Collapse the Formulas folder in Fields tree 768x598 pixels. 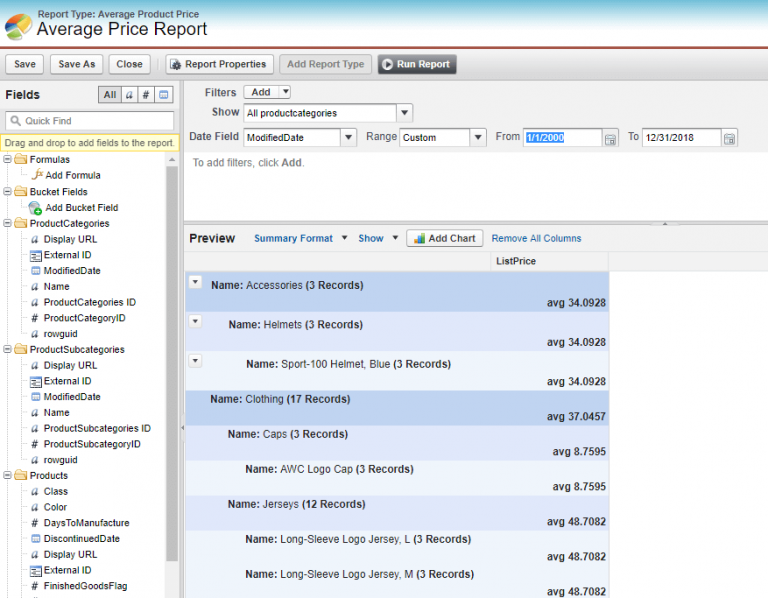pos(9,160)
